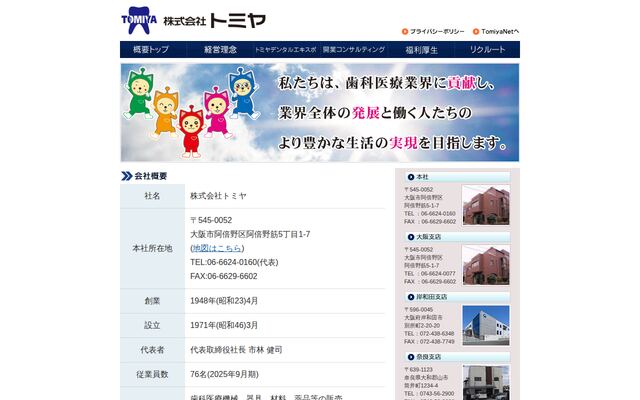
Task: Click the 本社所在地 row label
Action: (x=152, y=248)
